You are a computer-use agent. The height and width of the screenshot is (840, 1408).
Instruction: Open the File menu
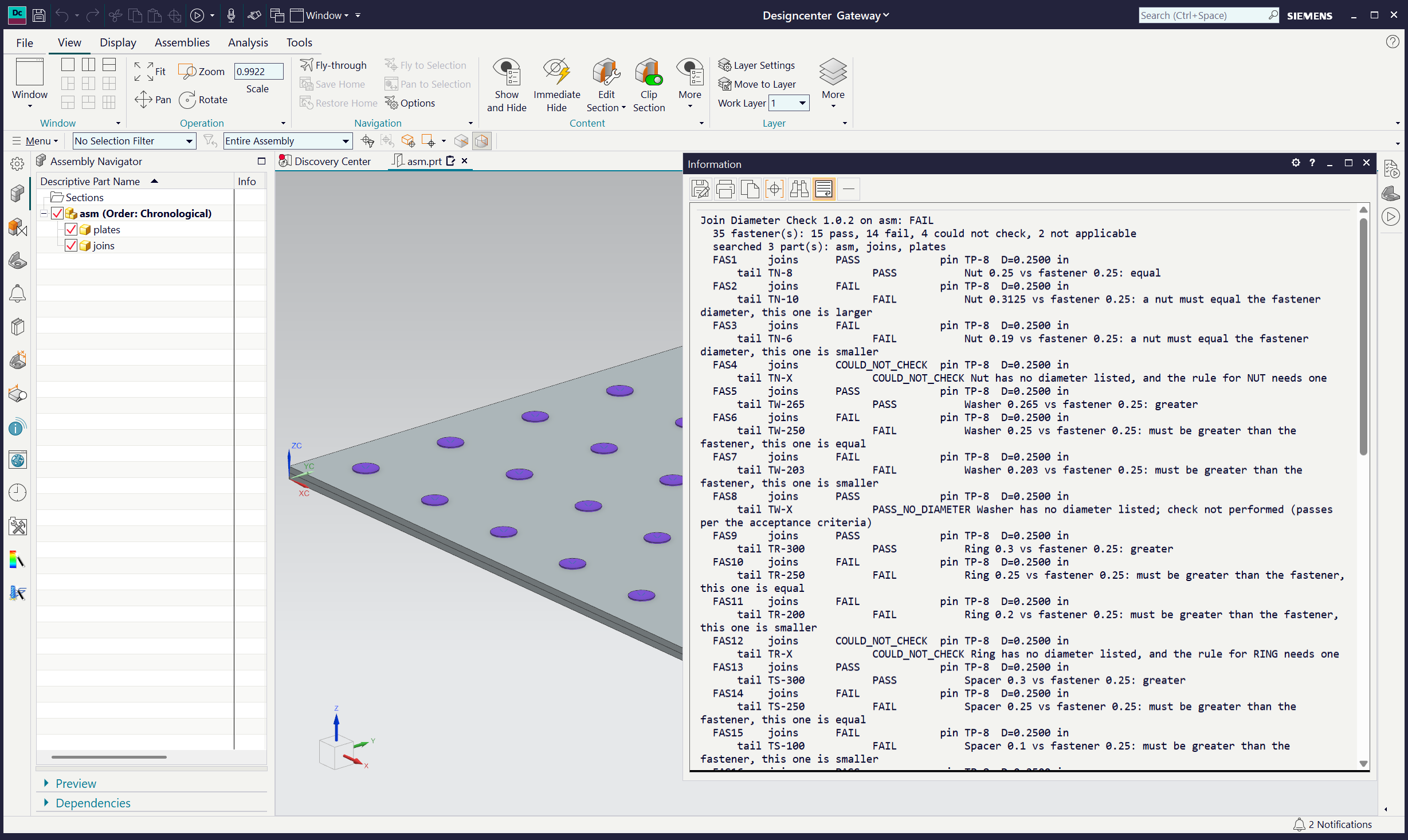[25, 42]
